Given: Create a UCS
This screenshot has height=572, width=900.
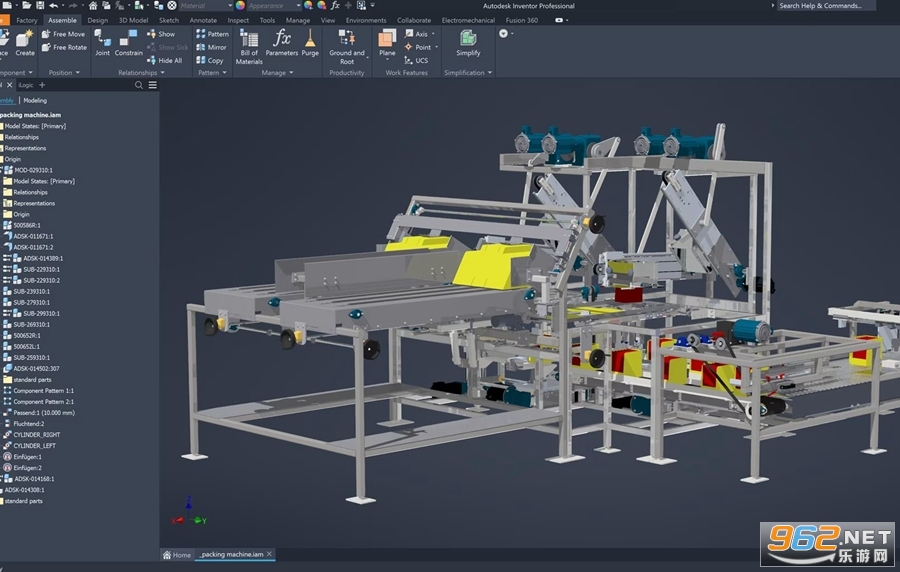Looking at the screenshot, I should coord(416,60).
